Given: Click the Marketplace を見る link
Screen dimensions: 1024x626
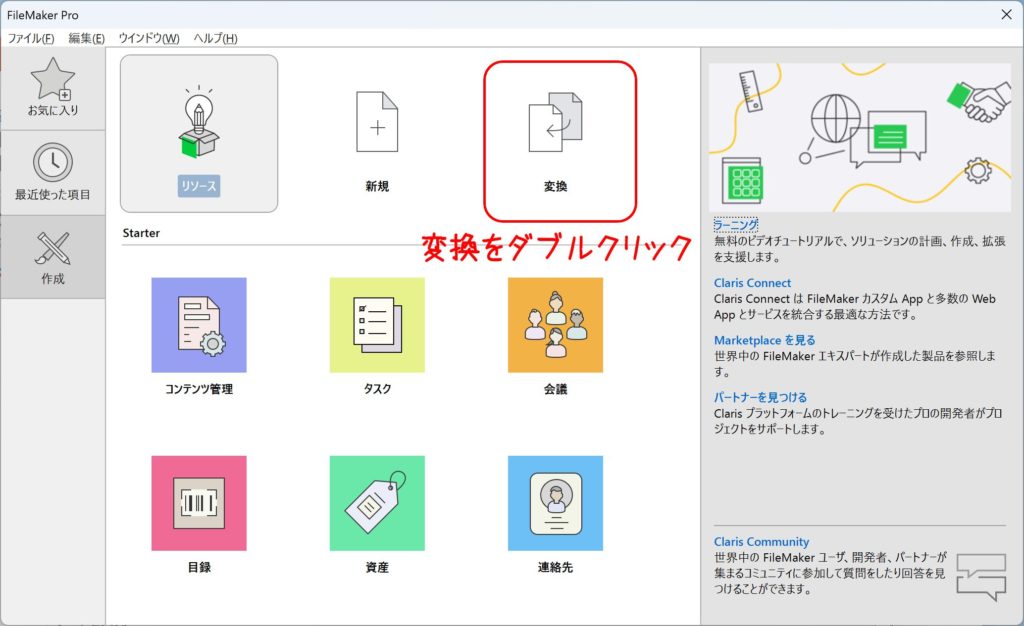Looking at the screenshot, I should coord(764,340).
